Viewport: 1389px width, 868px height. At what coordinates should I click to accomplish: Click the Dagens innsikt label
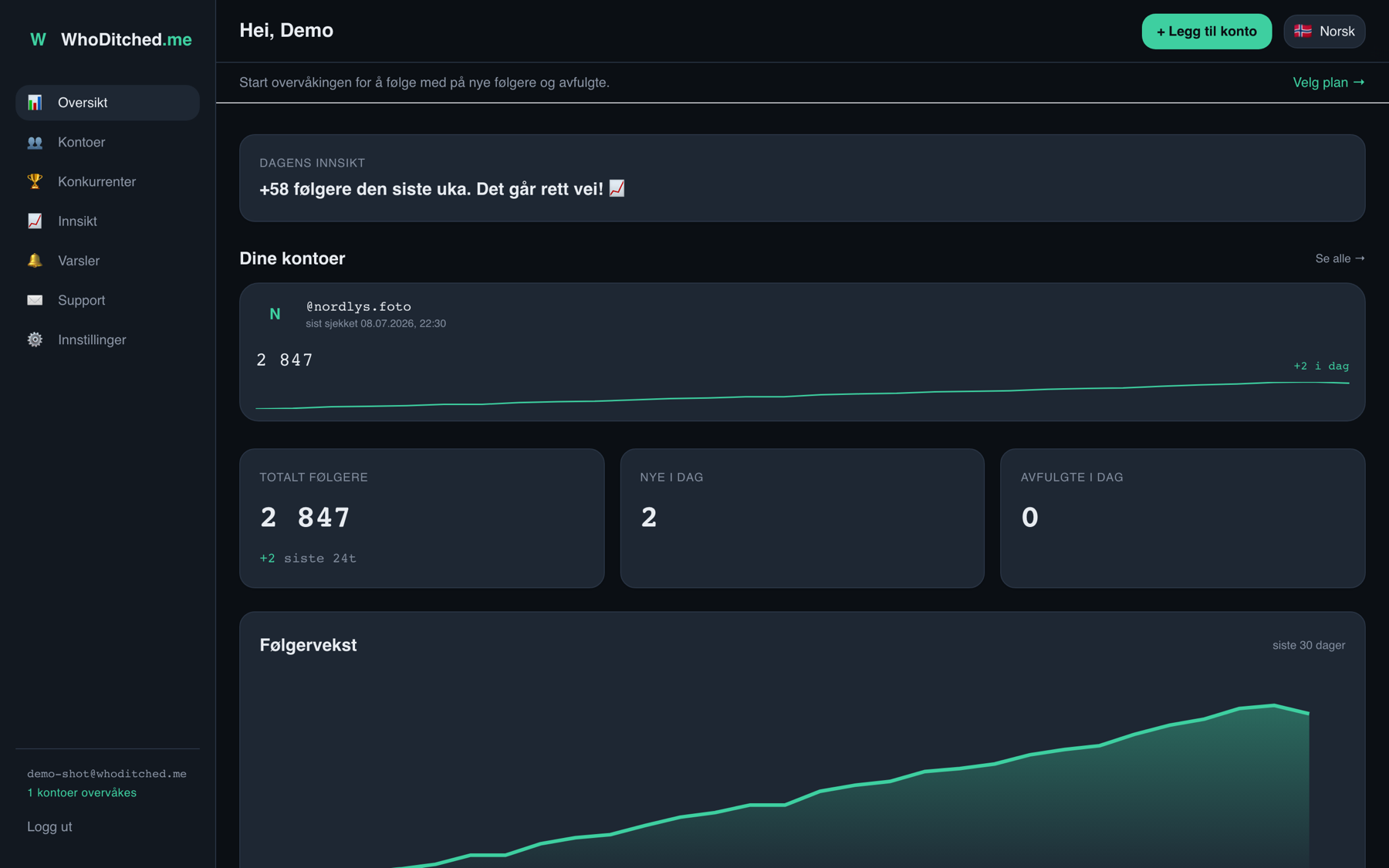coord(313,163)
